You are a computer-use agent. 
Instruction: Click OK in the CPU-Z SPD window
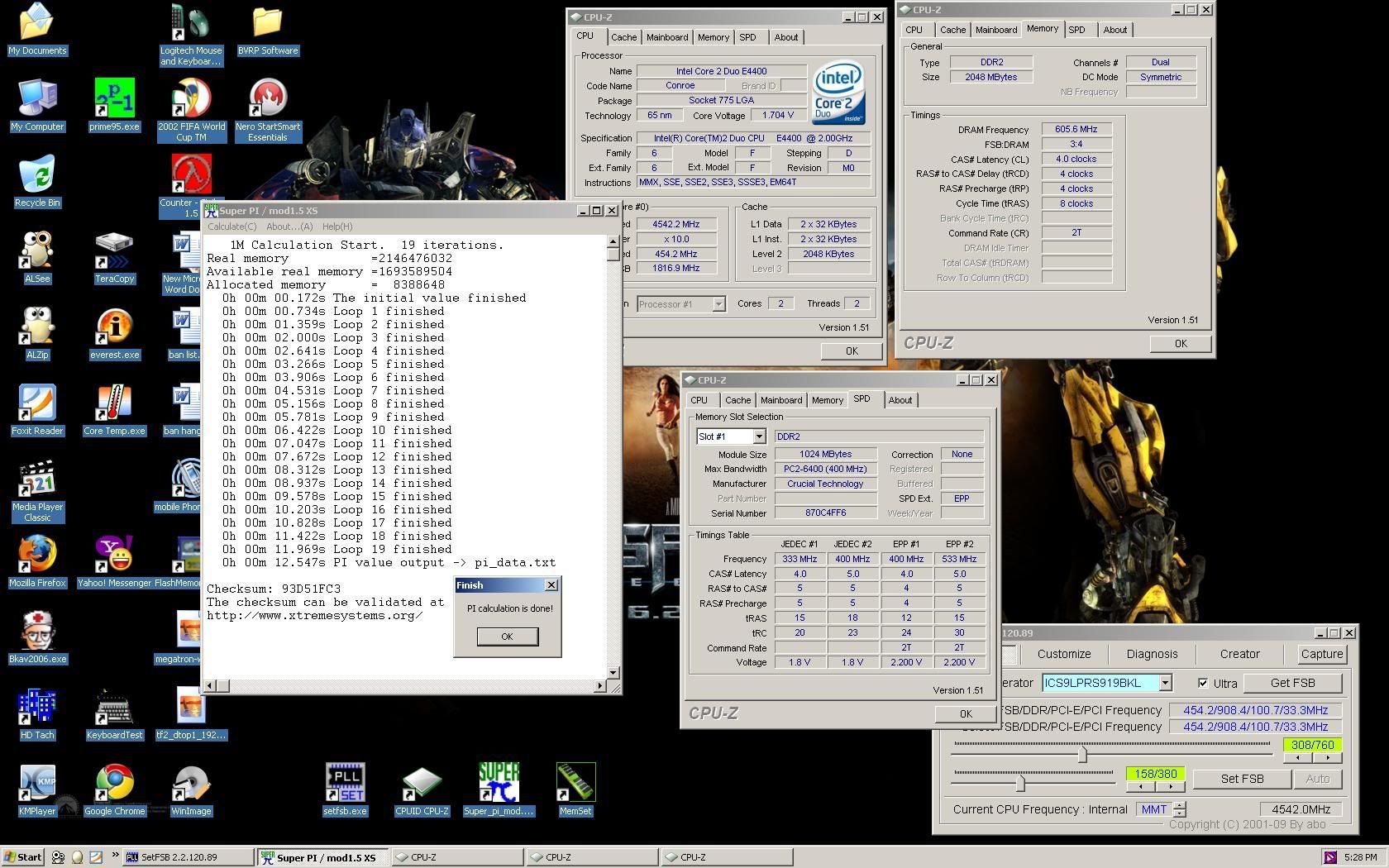click(965, 714)
